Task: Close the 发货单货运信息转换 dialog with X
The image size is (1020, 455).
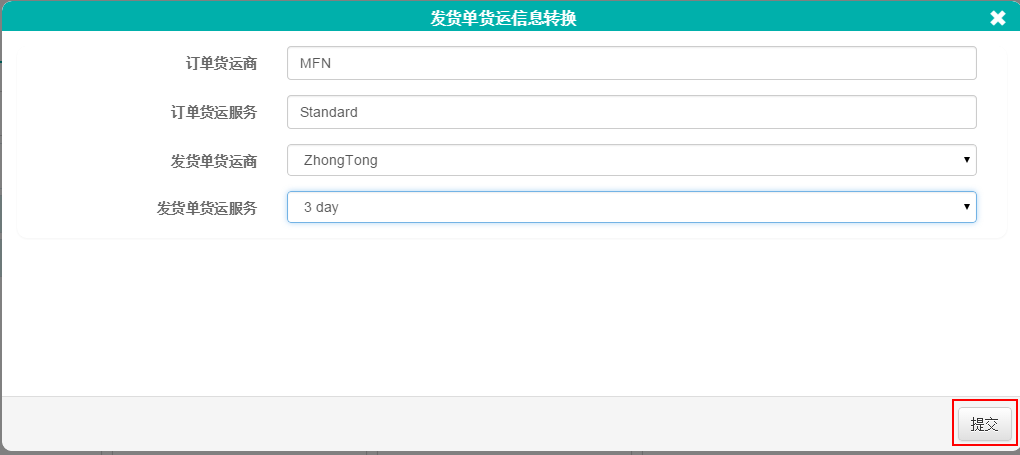Action: (997, 19)
